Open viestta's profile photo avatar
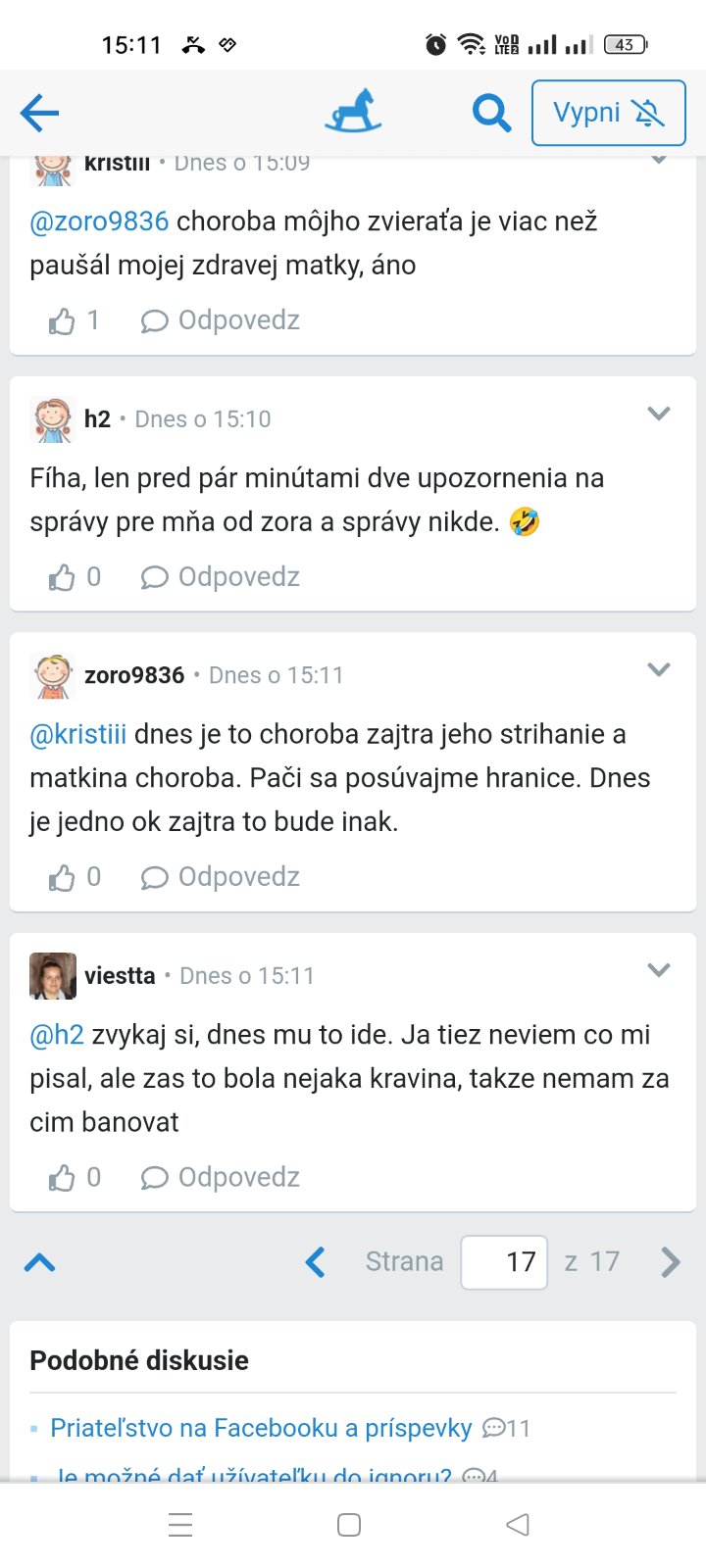Viewport: 706px width, 1568px height. tap(53, 976)
